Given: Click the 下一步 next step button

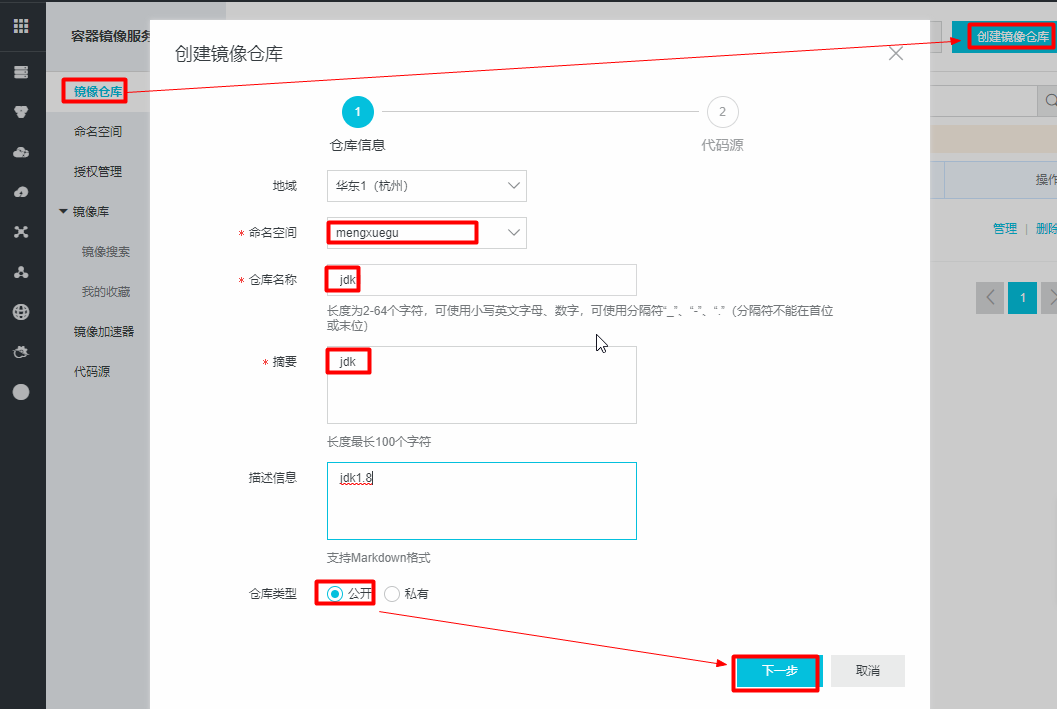Looking at the screenshot, I should 779,671.
